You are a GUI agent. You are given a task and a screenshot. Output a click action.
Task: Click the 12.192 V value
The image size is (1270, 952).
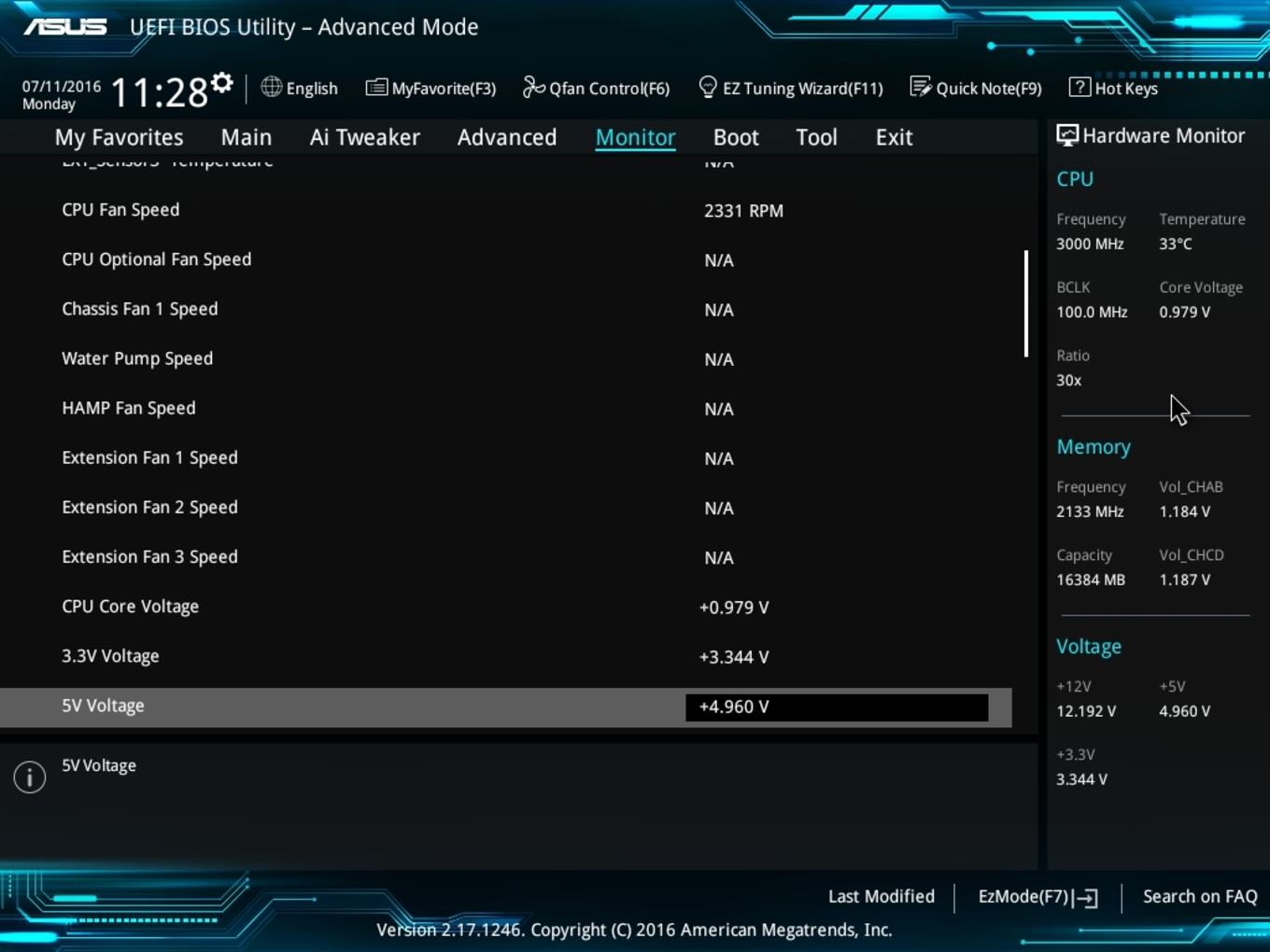1086,711
